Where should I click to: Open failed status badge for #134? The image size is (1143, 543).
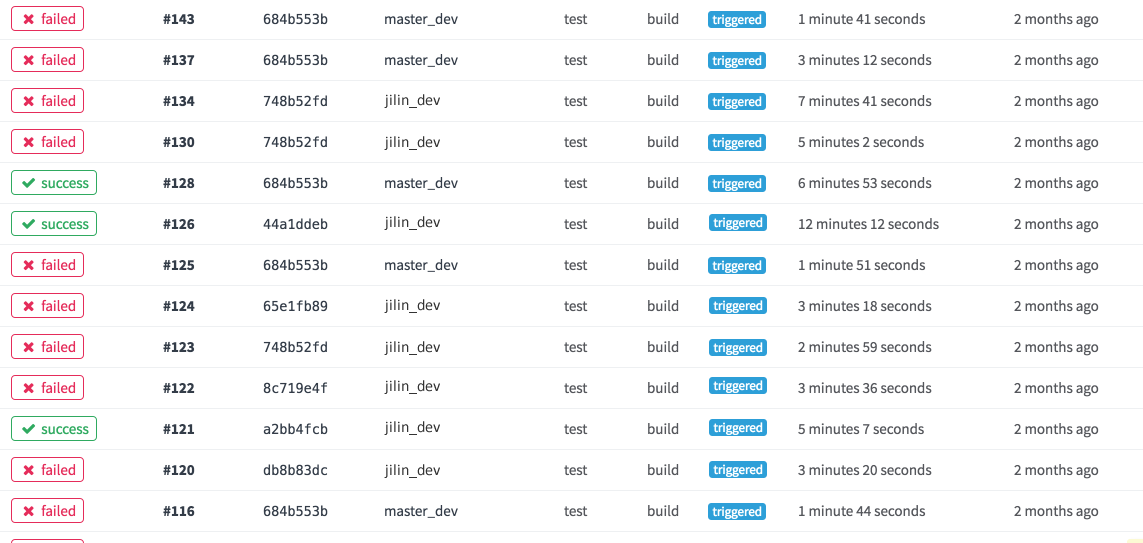pos(47,101)
